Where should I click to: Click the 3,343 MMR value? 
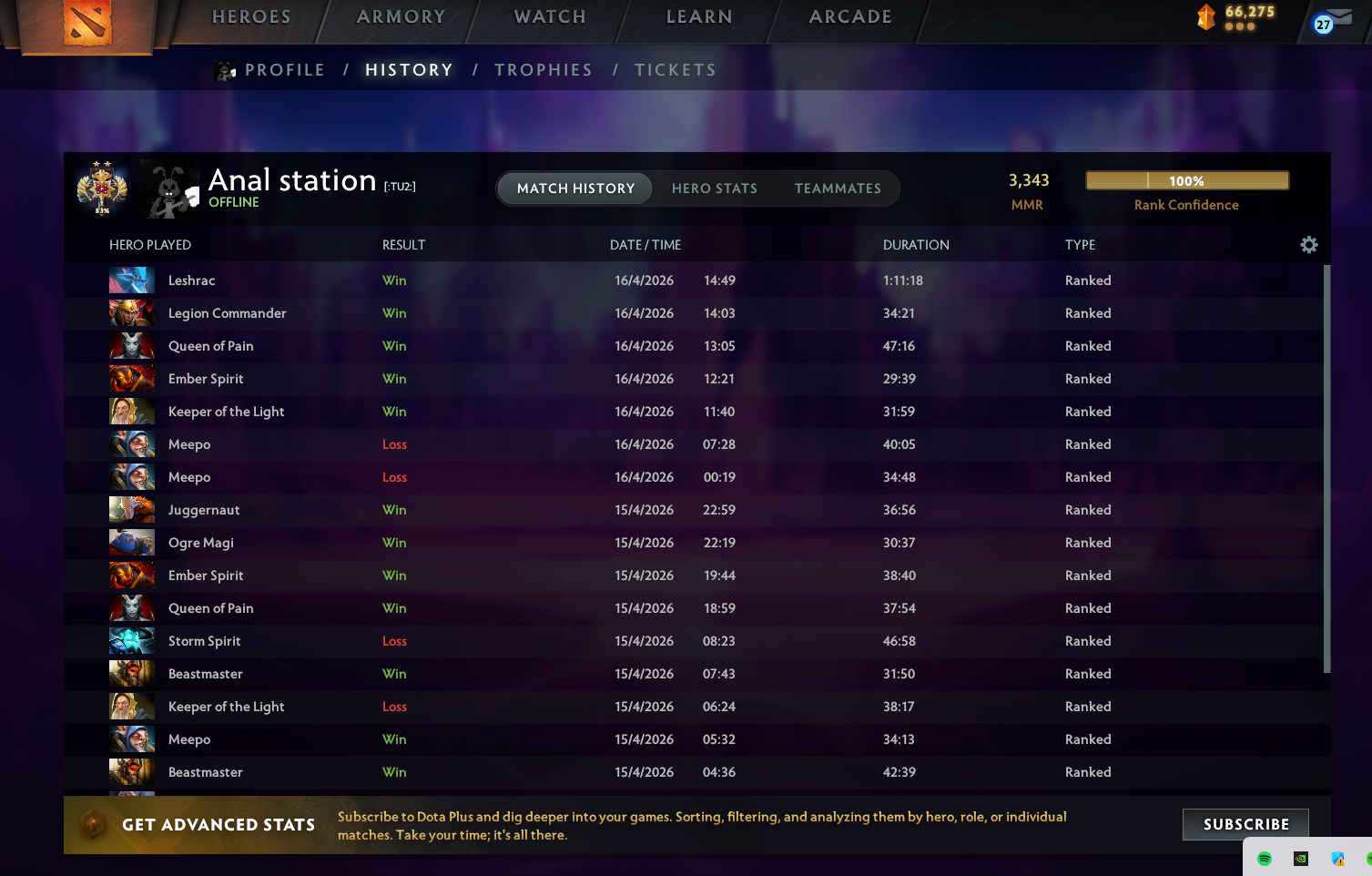click(x=1029, y=180)
